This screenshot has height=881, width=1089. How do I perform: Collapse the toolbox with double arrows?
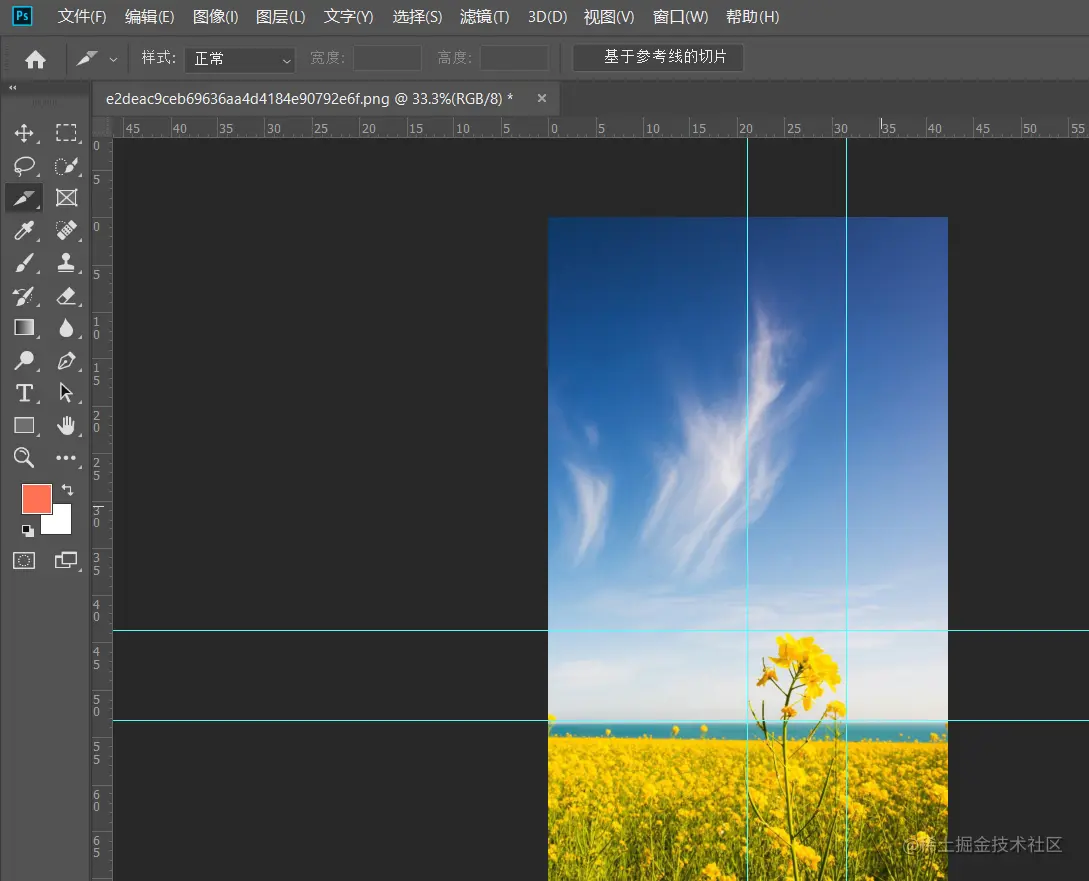click(13, 87)
